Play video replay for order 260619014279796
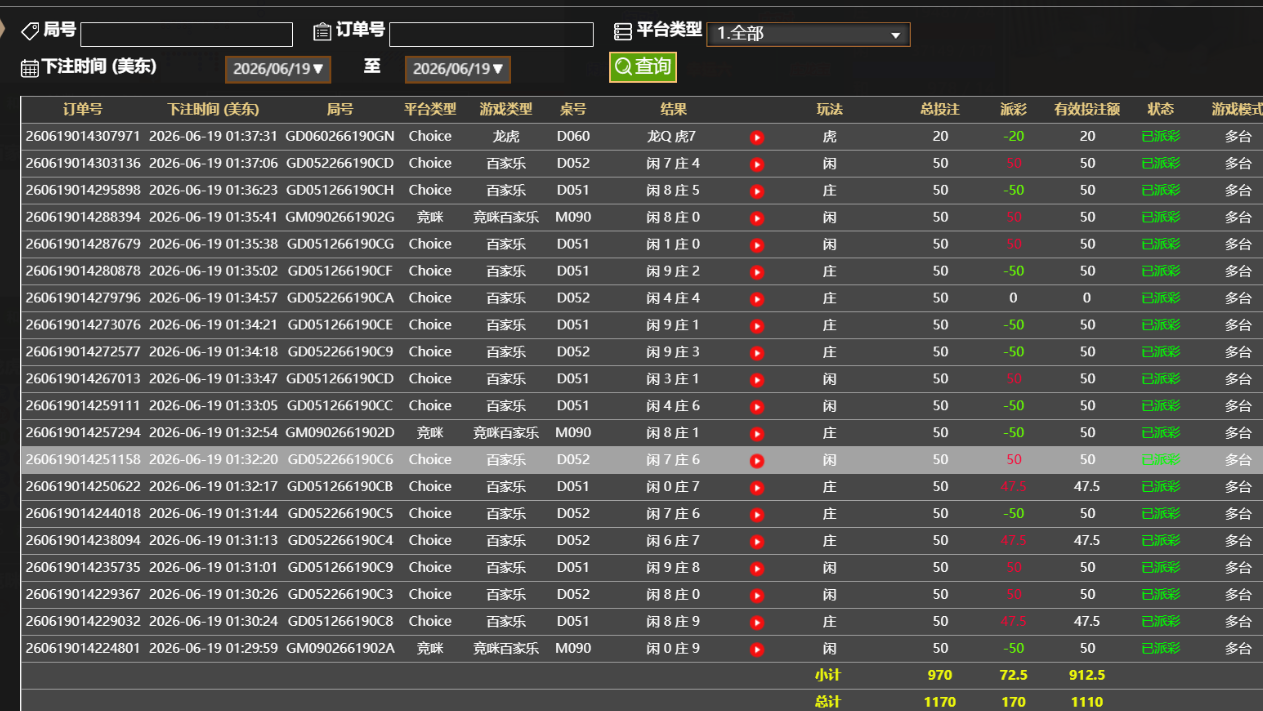The height and width of the screenshot is (711, 1263). tap(757, 299)
